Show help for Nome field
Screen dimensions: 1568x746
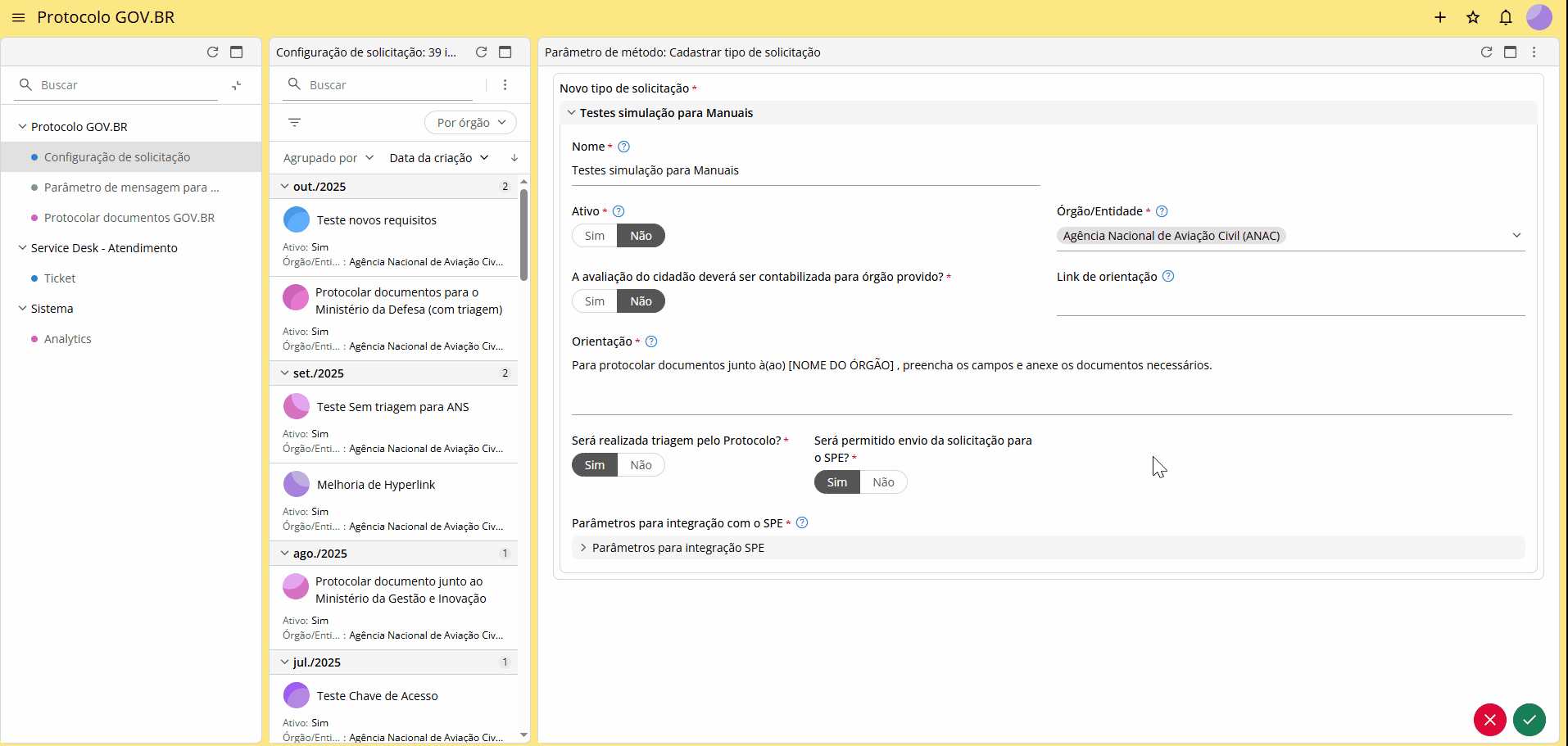[623, 147]
